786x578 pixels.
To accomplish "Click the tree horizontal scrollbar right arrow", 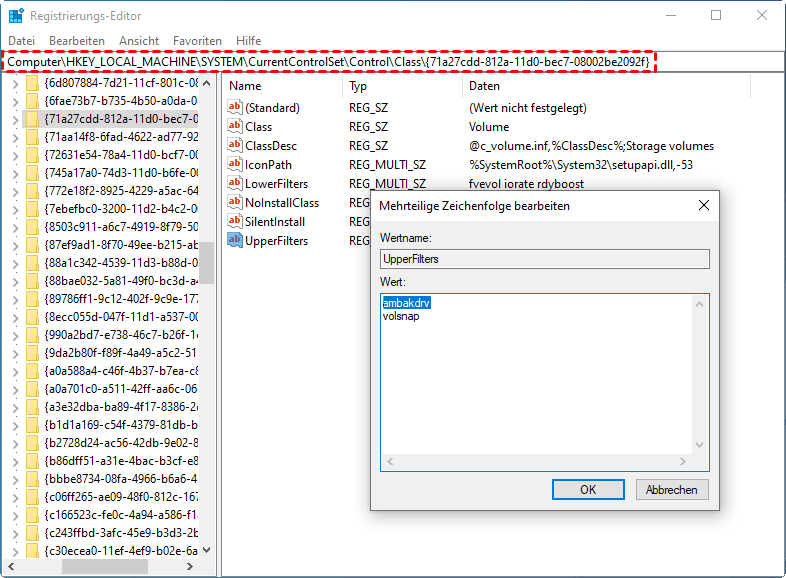I will pos(189,566).
